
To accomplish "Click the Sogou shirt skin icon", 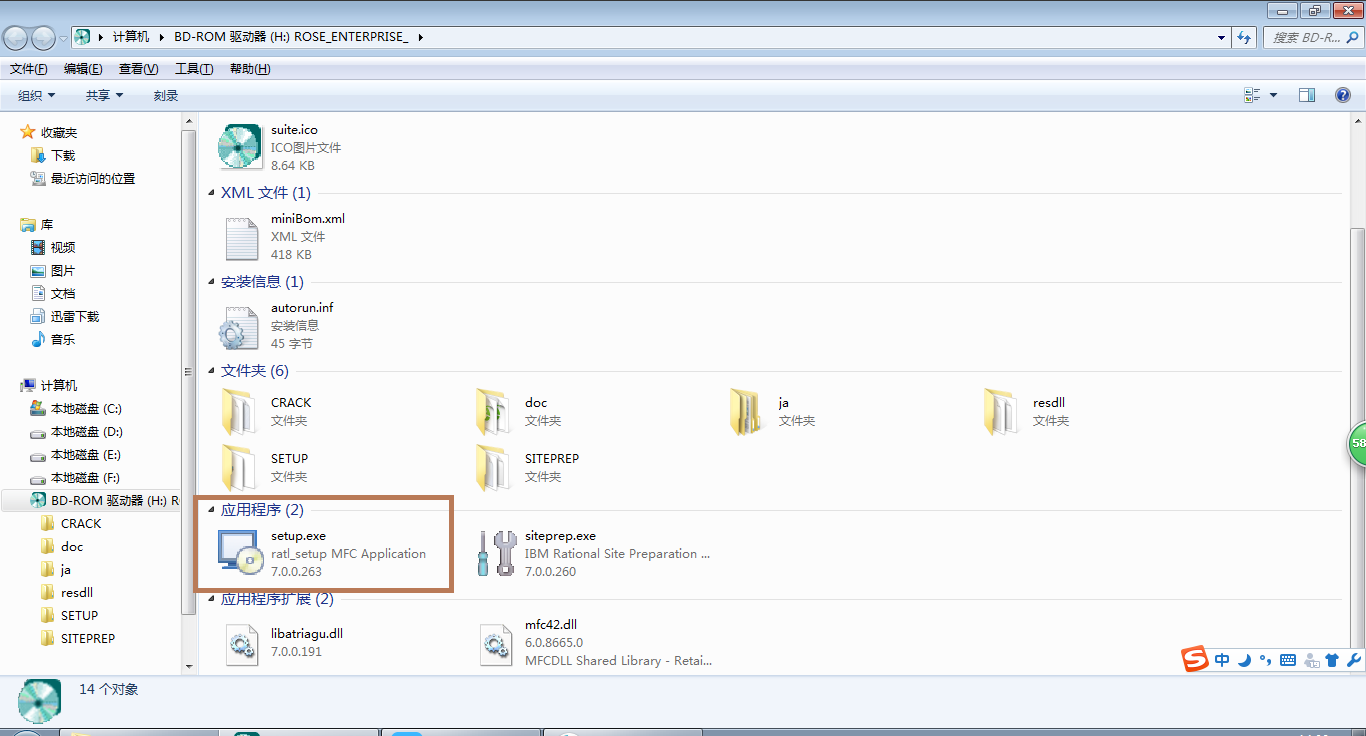I will coord(1332,660).
